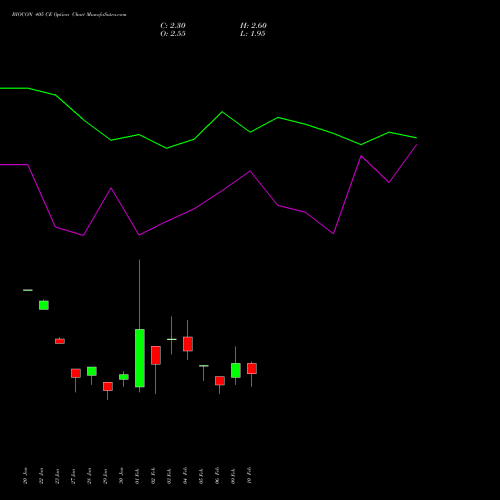
Task: Click the red candle body above 27 Jan
Action: click(76, 373)
